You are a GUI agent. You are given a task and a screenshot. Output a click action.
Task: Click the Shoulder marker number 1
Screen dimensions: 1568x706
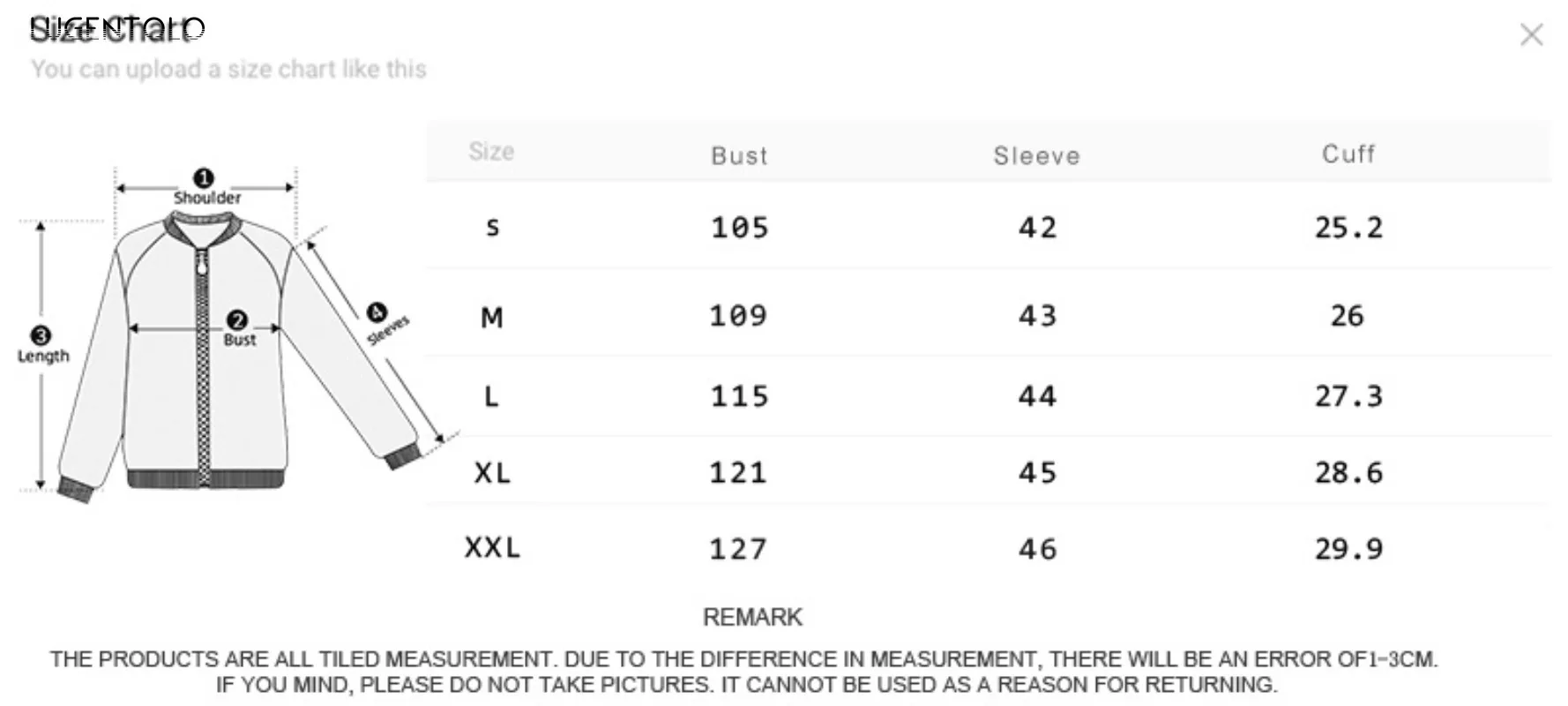204,178
